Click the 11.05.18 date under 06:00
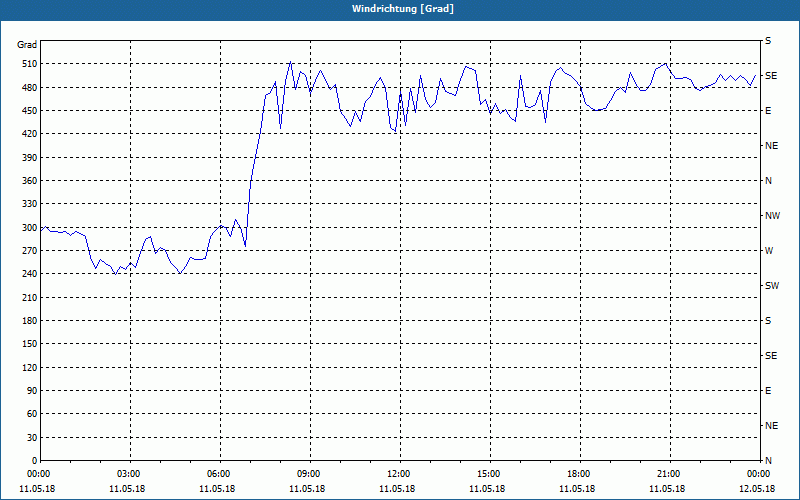This screenshot has height=500, width=800. [217, 489]
